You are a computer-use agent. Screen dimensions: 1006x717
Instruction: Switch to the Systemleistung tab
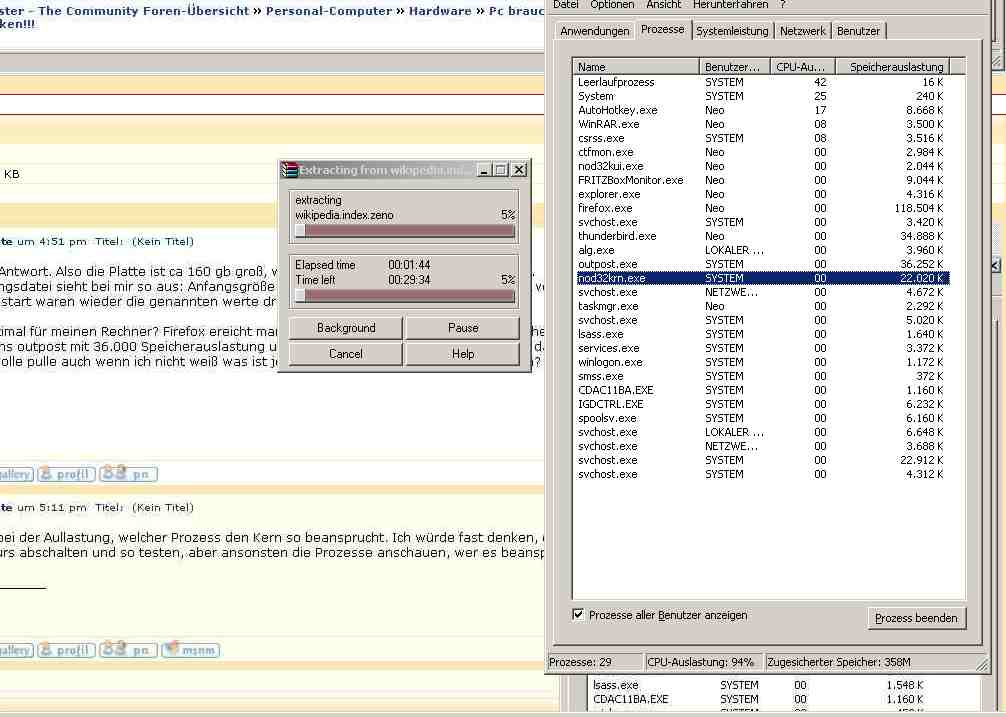(732, 31)
